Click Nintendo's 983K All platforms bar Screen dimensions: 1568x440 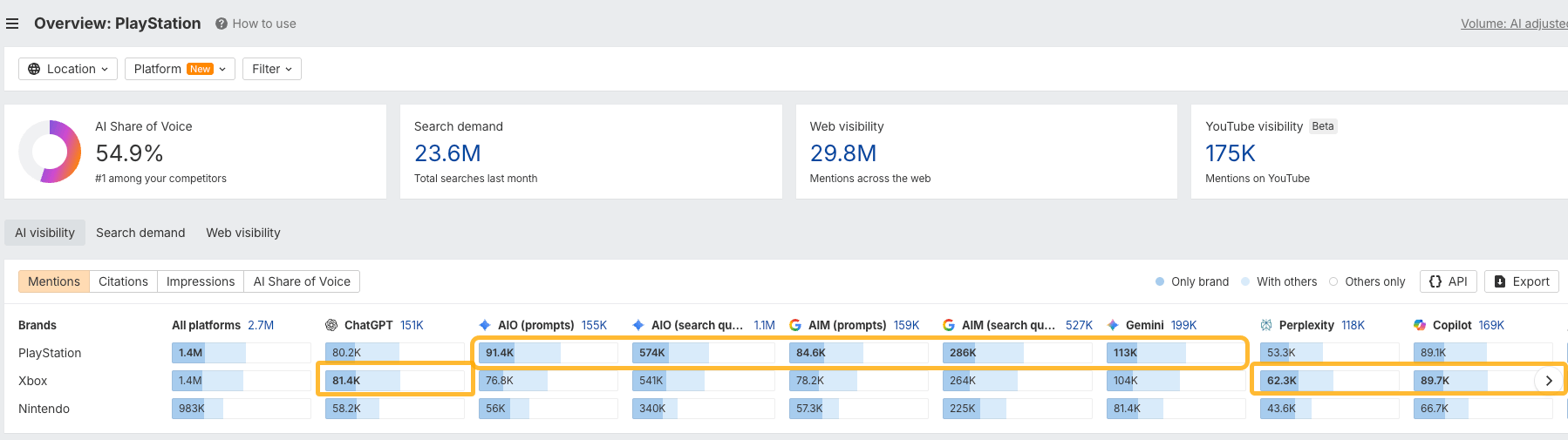pos(242,409)
